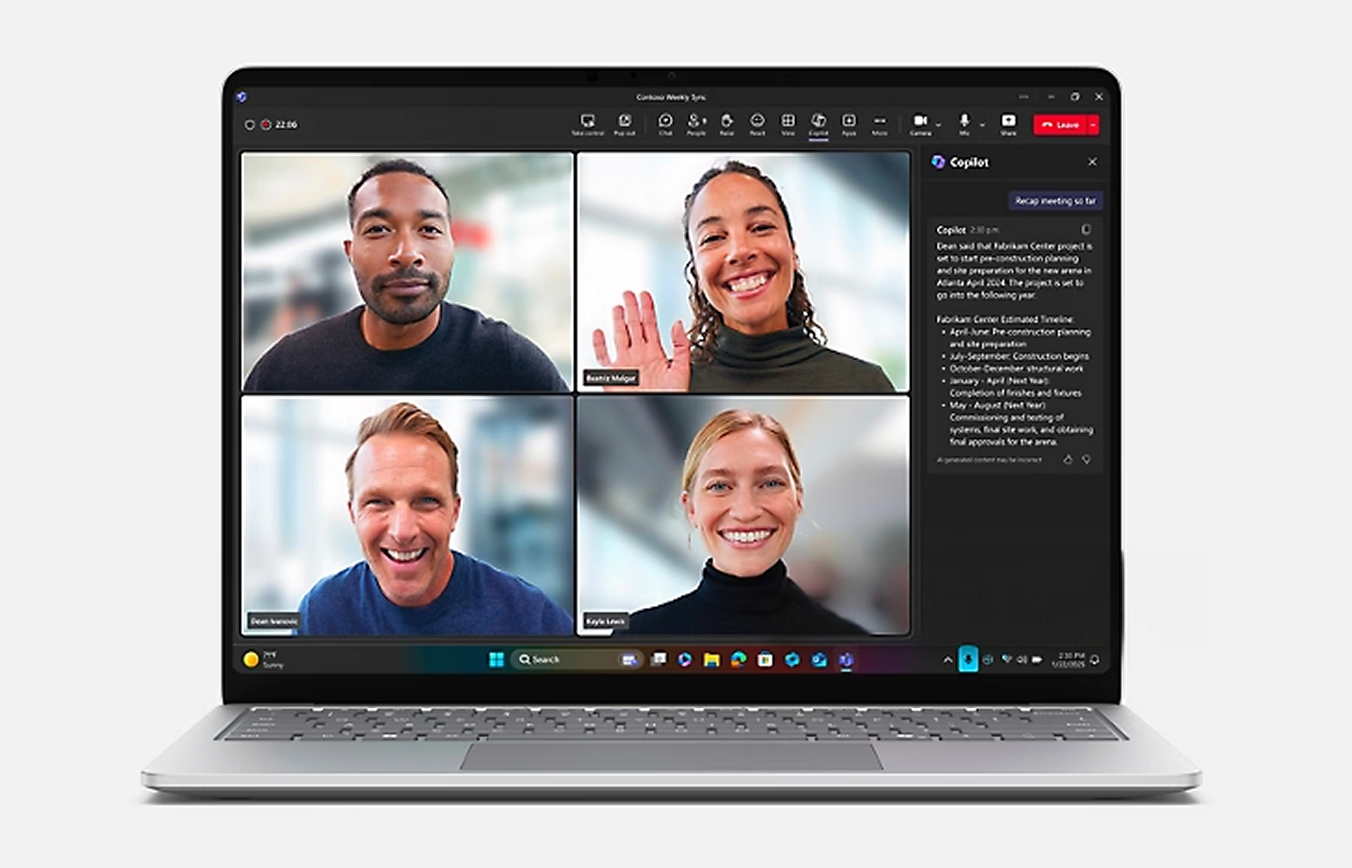The image size is (1352, 868).
Task: Pop out the meeting window
Action: 624,124
